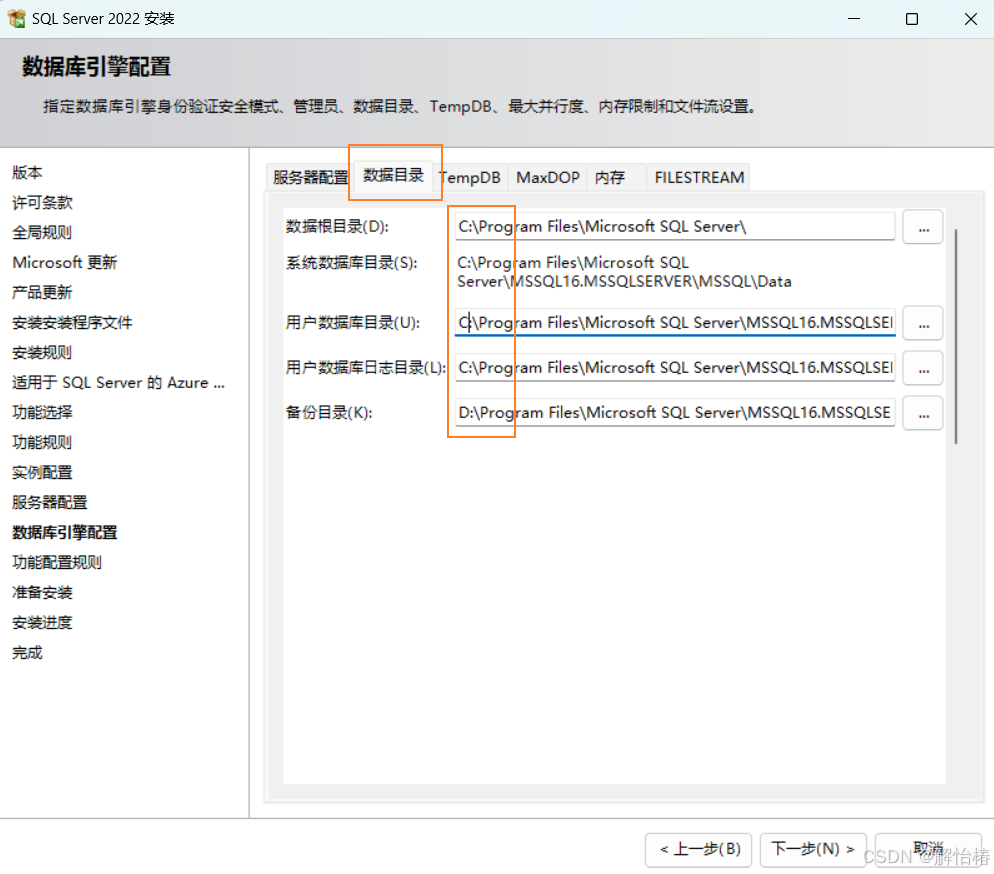Click the 准备安装 step in sidebar
This screenshot has height=874, width=994.
[42, 593]
